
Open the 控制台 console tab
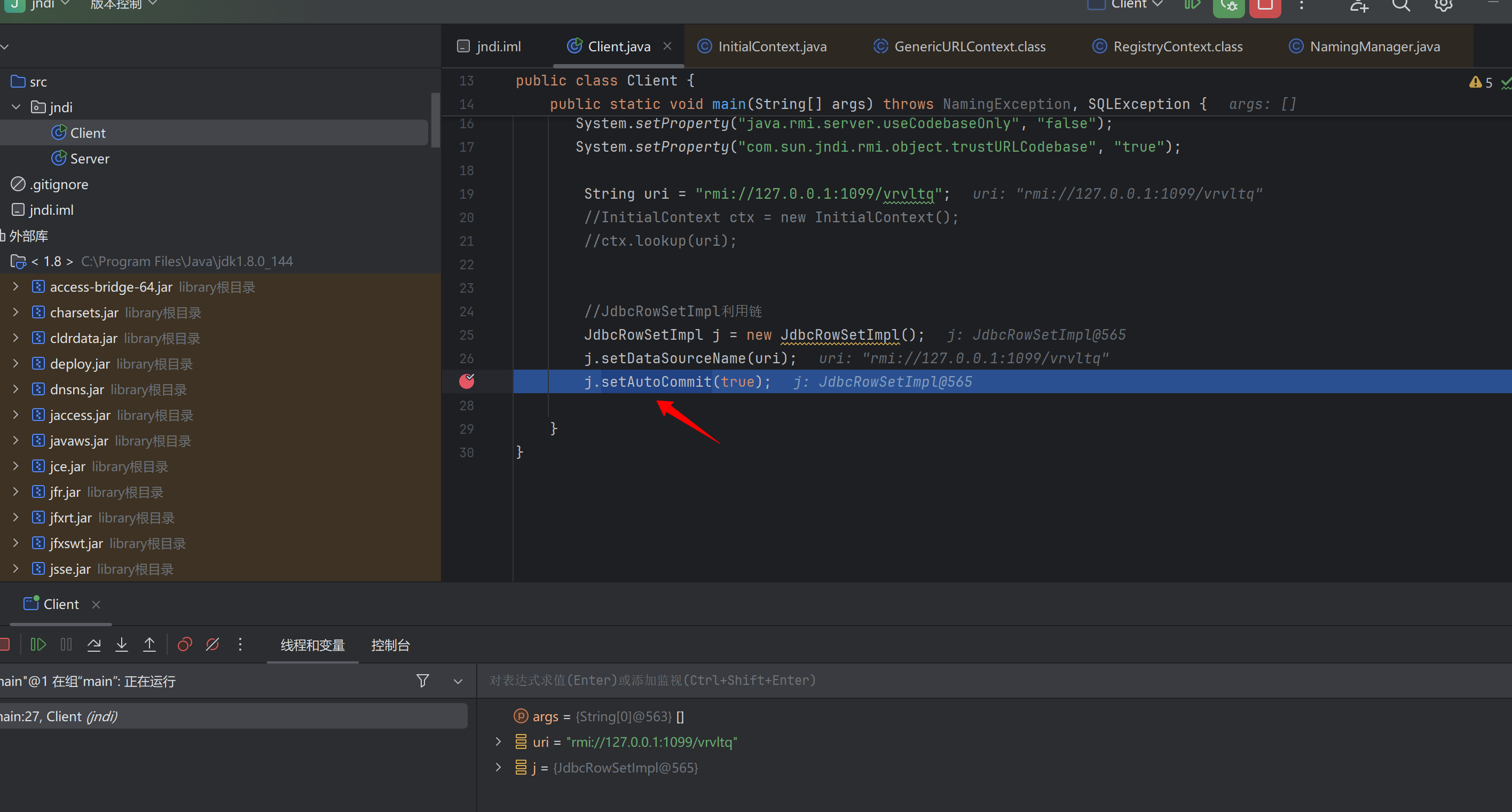(390, 645)
